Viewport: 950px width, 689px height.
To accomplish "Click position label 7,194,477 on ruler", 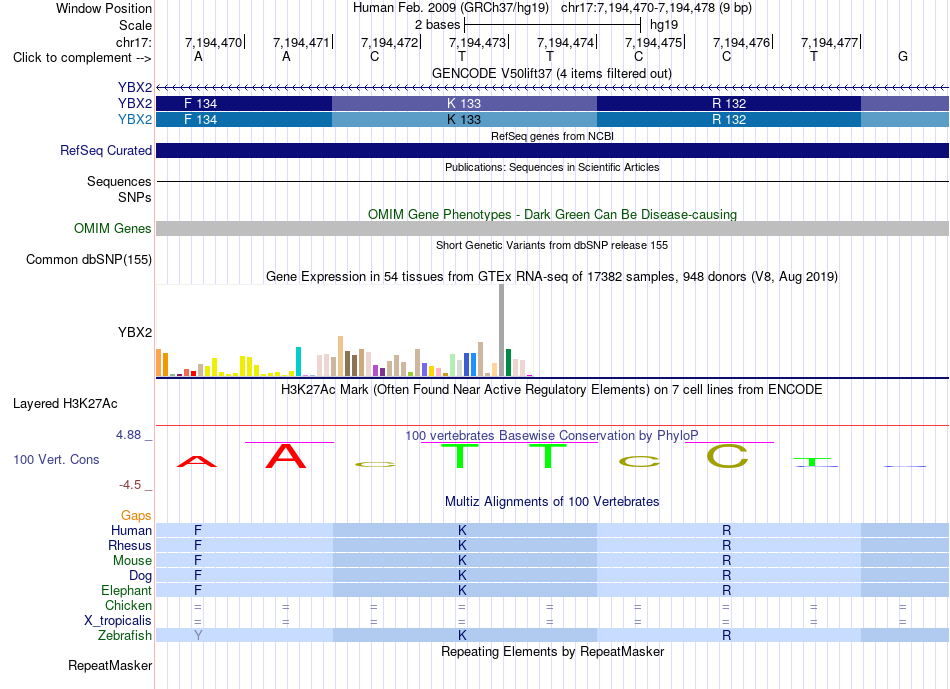I will pos(829,42).
